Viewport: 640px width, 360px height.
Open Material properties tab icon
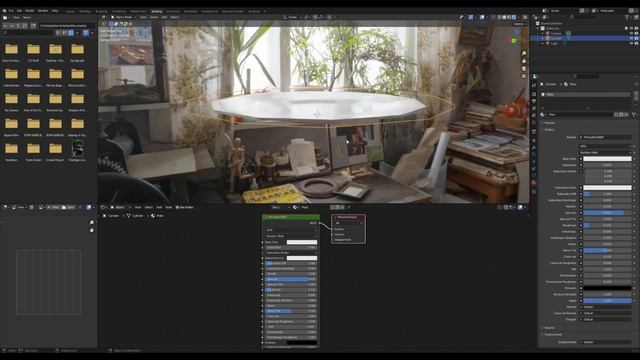tap(534, 183)
